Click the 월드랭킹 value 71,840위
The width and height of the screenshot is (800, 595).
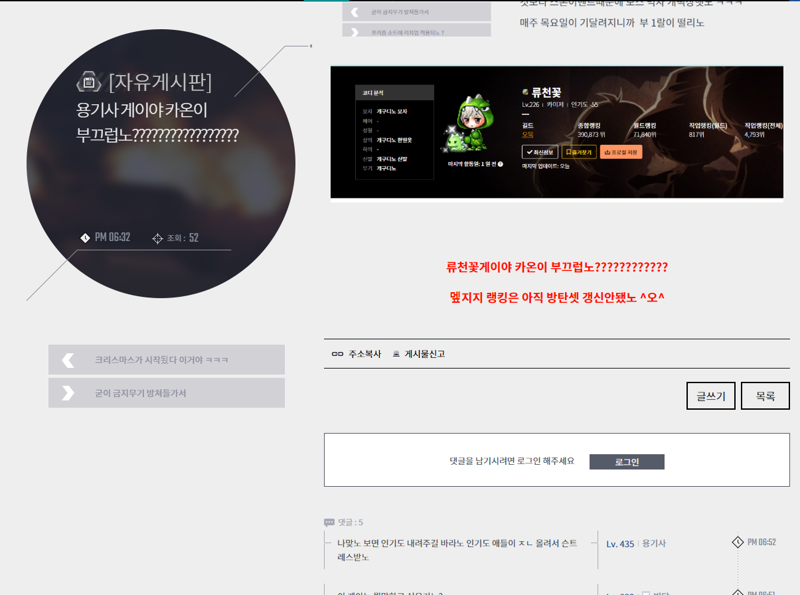point(645,135)
